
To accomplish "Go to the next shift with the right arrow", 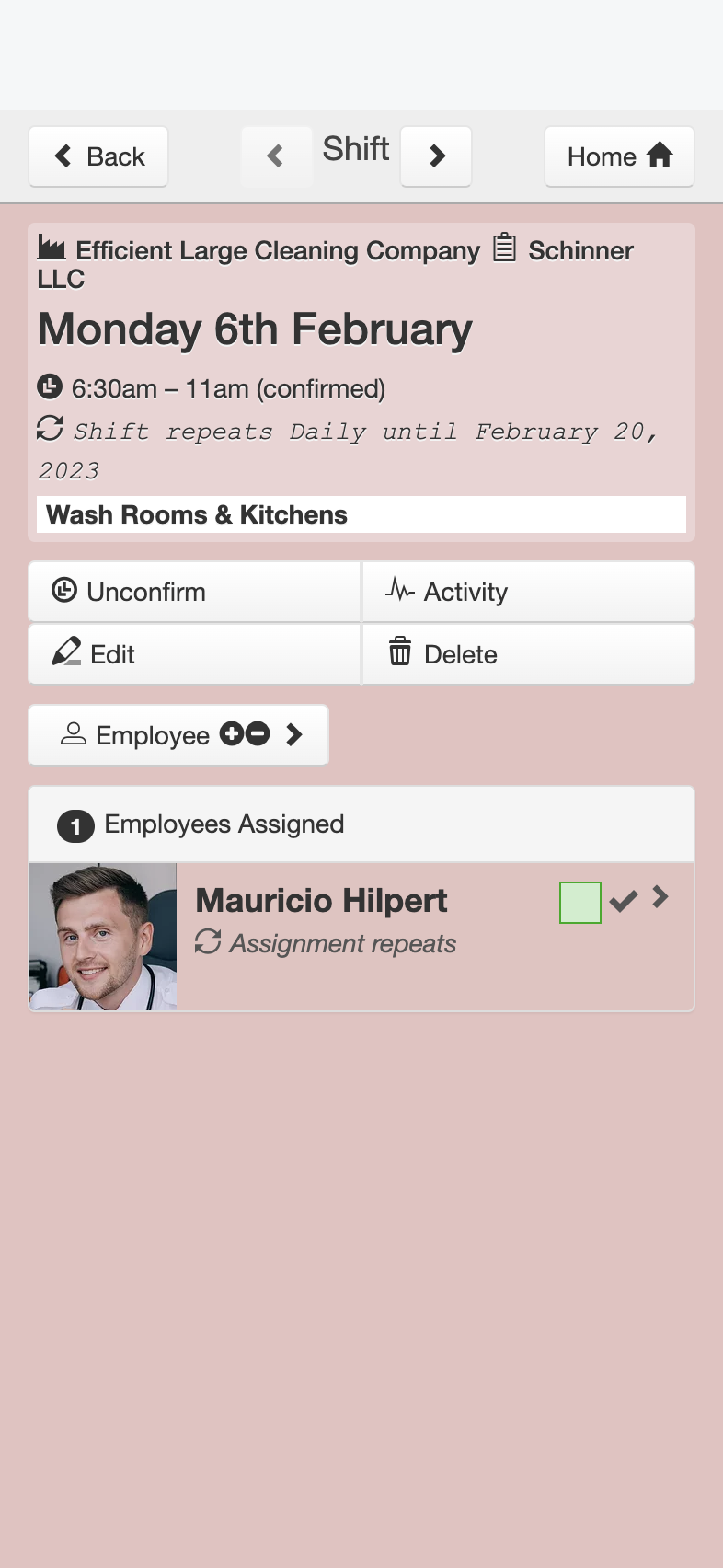I will point(437,156).
